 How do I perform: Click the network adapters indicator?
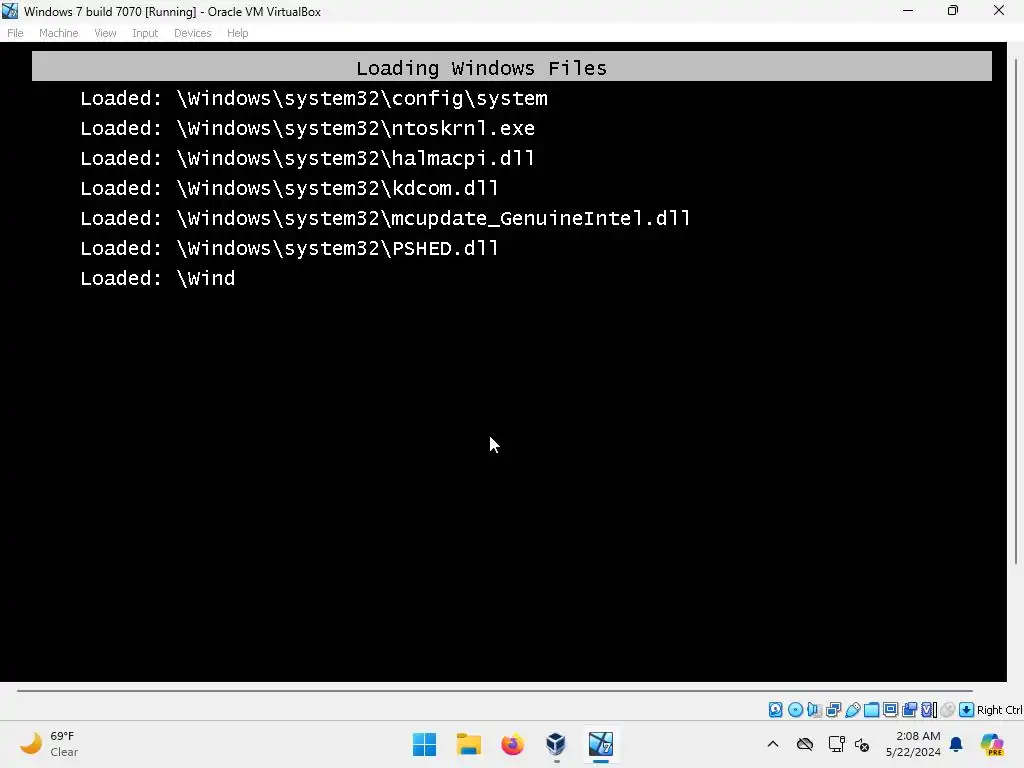pos(833,710)
